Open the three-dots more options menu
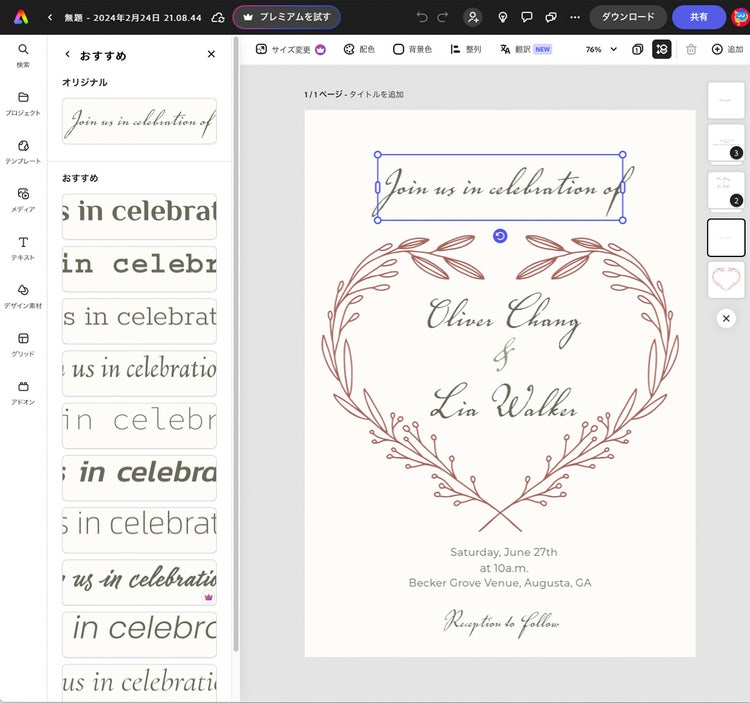Image resolution: width=750 pixels, height=703 pixels. [x=574, y=17]
